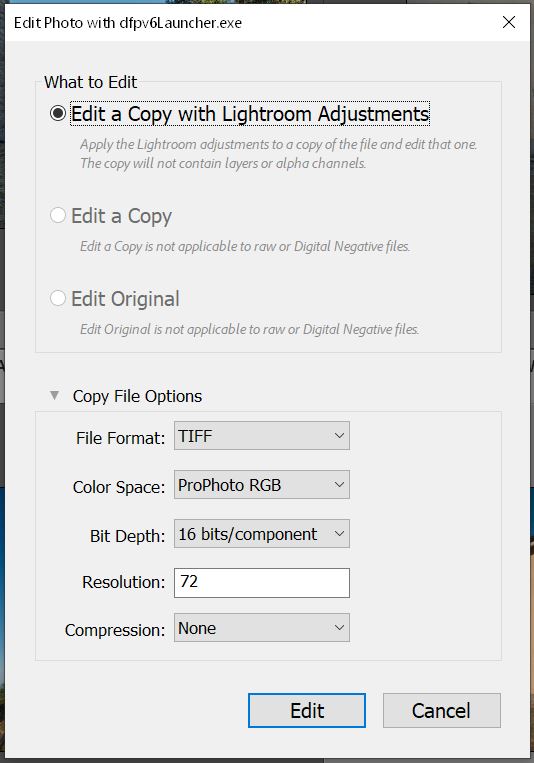Choose the Edit a Copy radio option
Screen dimensions: 534x763
[58, 215]
